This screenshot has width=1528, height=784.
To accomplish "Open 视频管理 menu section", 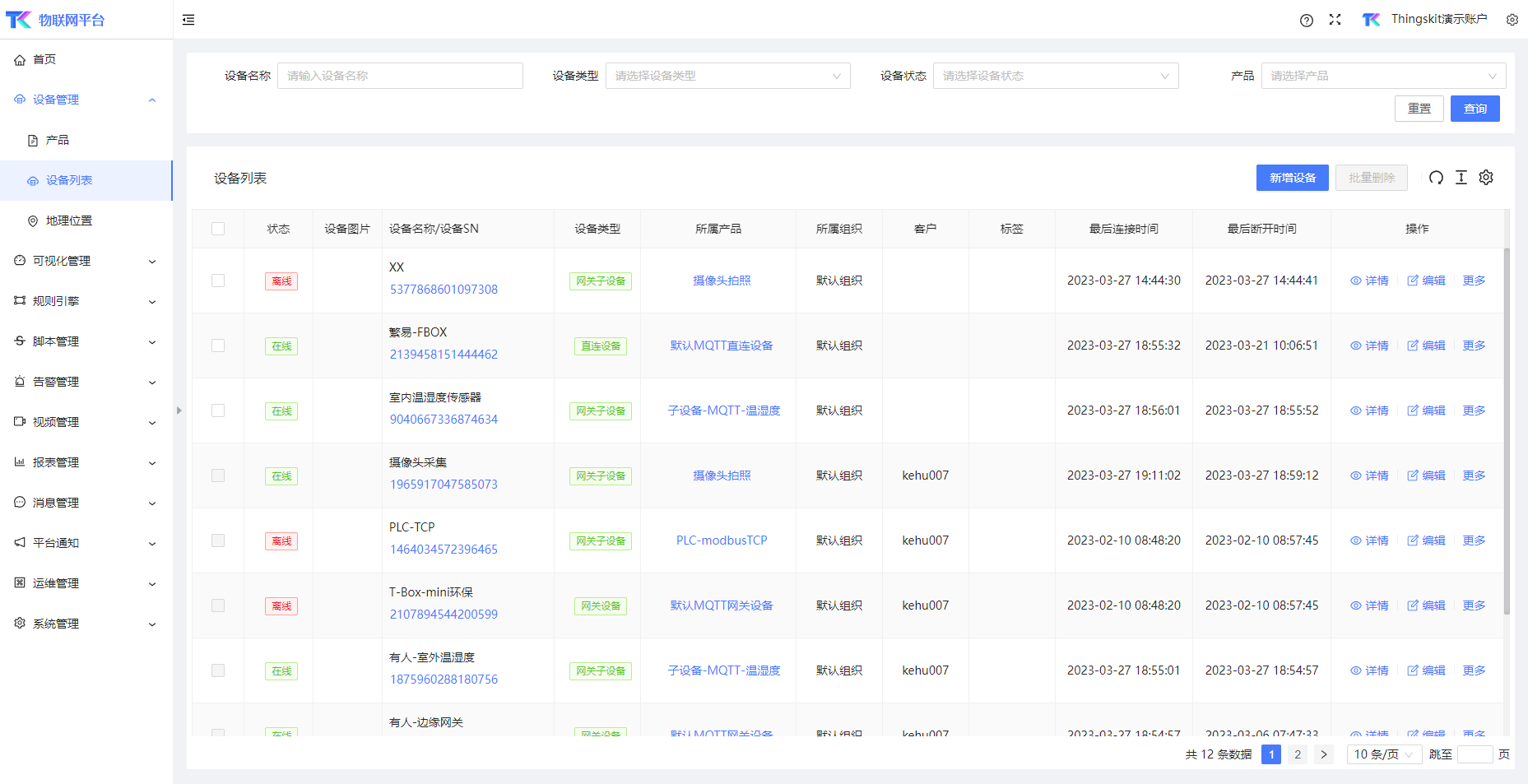I will click(x=86, y=422).
